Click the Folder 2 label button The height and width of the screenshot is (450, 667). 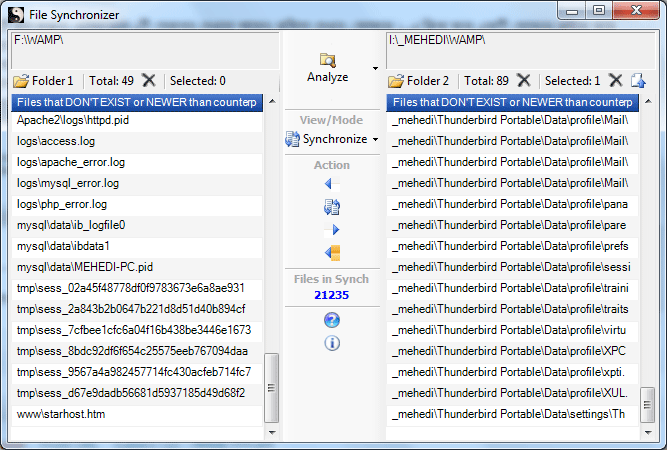[428, 81]
